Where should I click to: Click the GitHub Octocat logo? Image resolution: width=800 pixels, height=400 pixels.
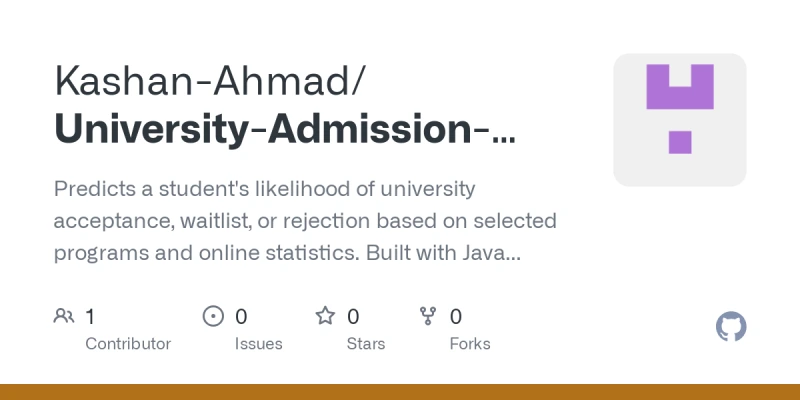[x=731, y=327]
